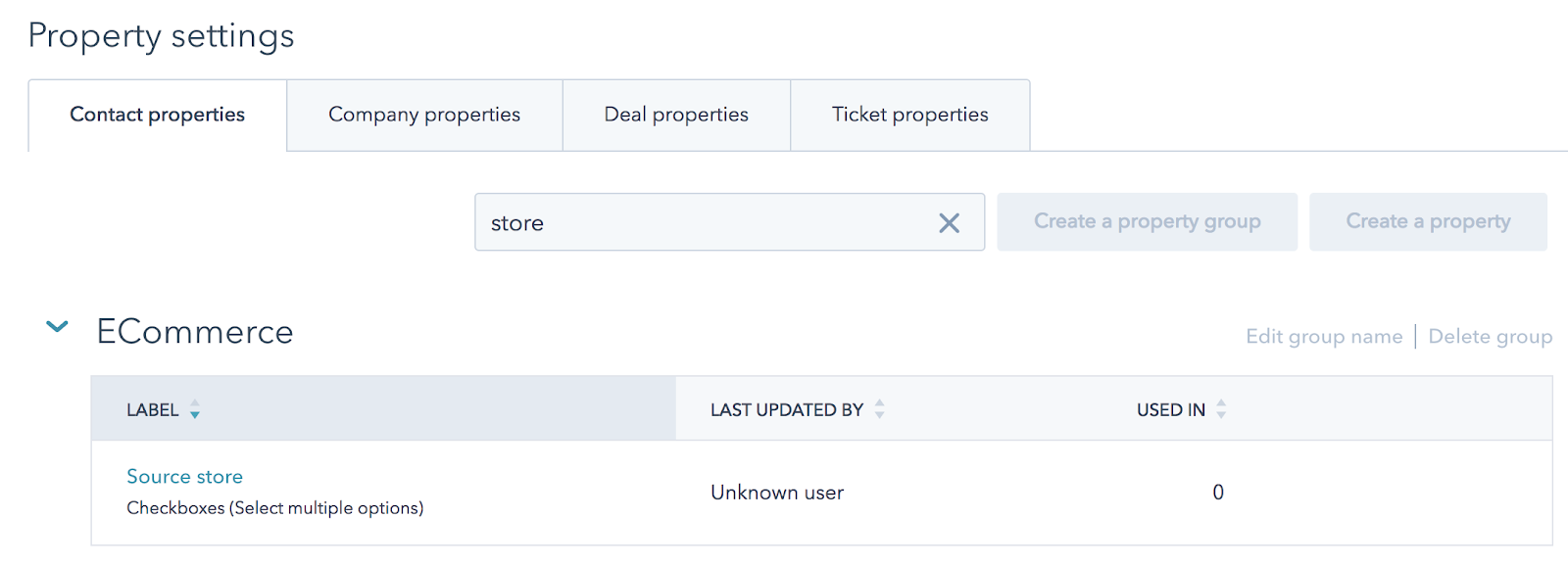Clear the search field with the X icon
Screen dimensions: 1568x565
[x=949, y=223]
